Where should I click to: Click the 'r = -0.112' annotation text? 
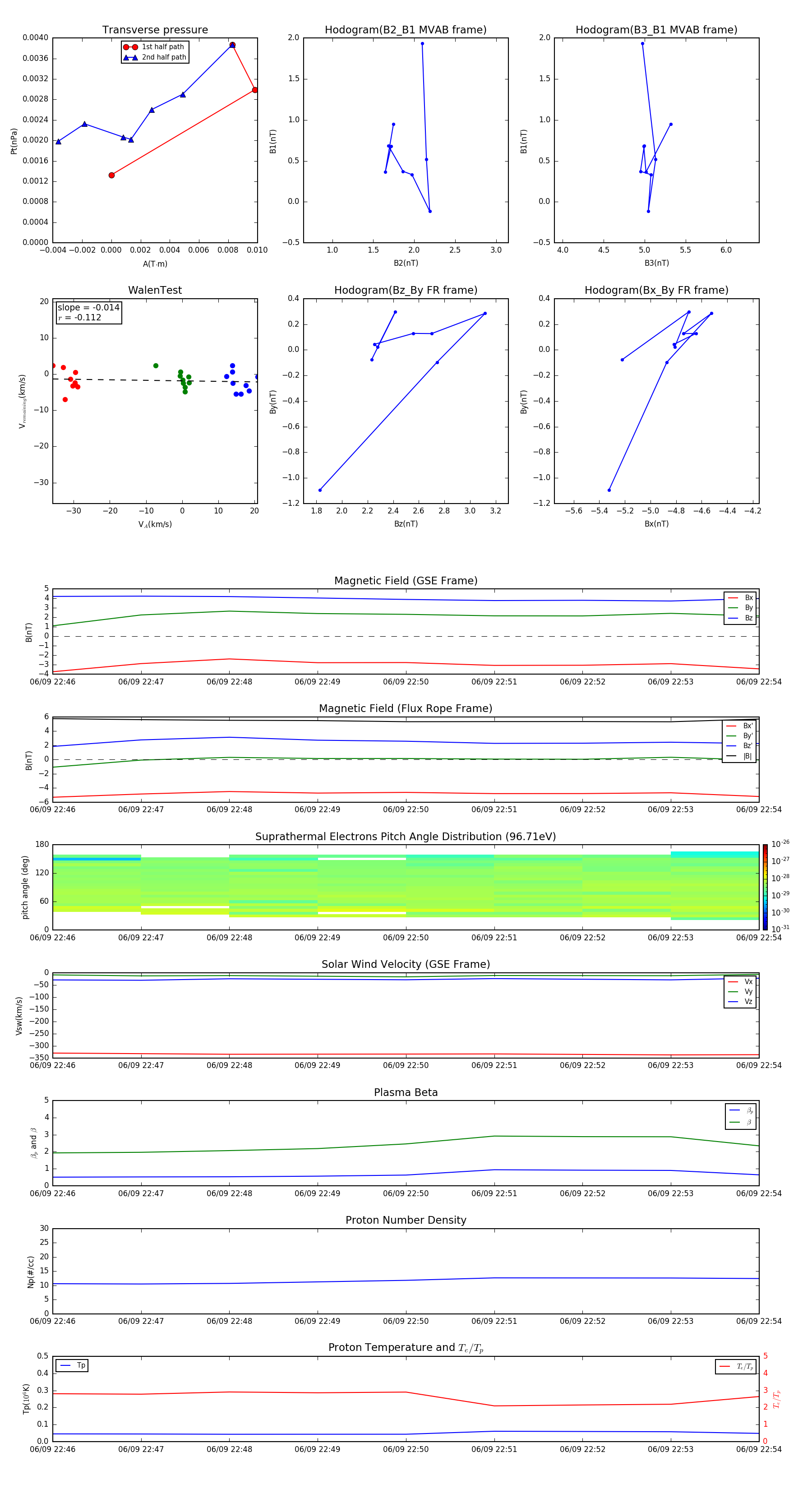point(80,317)
